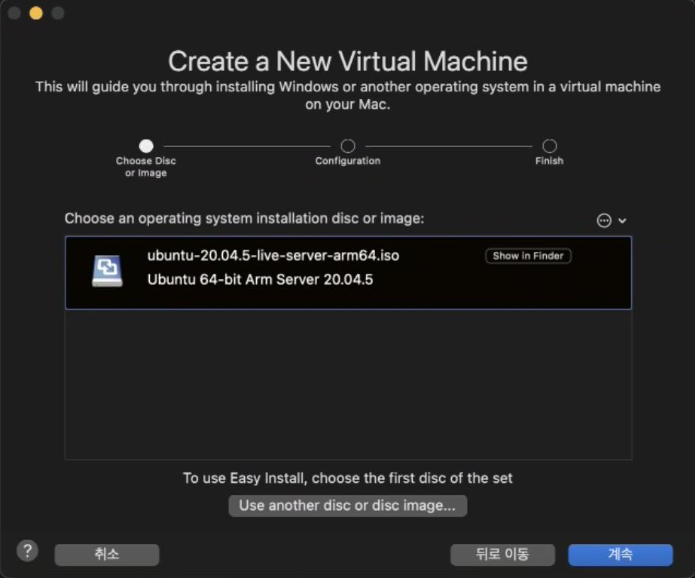Click the Create a New Virtual Machine heading
This screenshot has width=695, height=578.
[x=348, y=61]
